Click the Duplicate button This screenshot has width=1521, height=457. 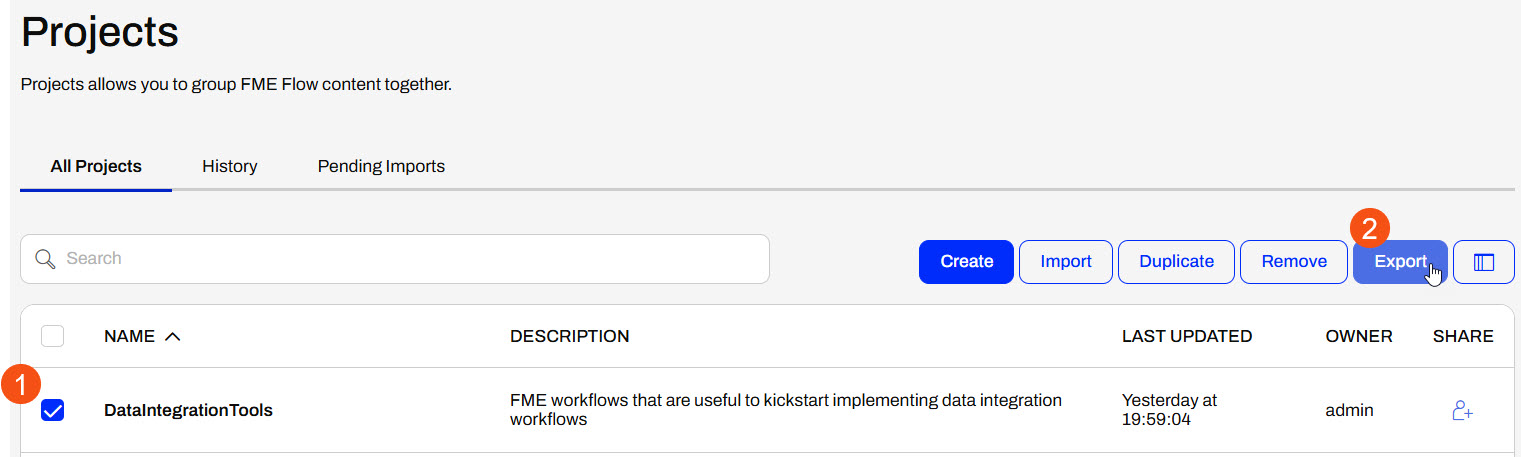coord(1177,262)
